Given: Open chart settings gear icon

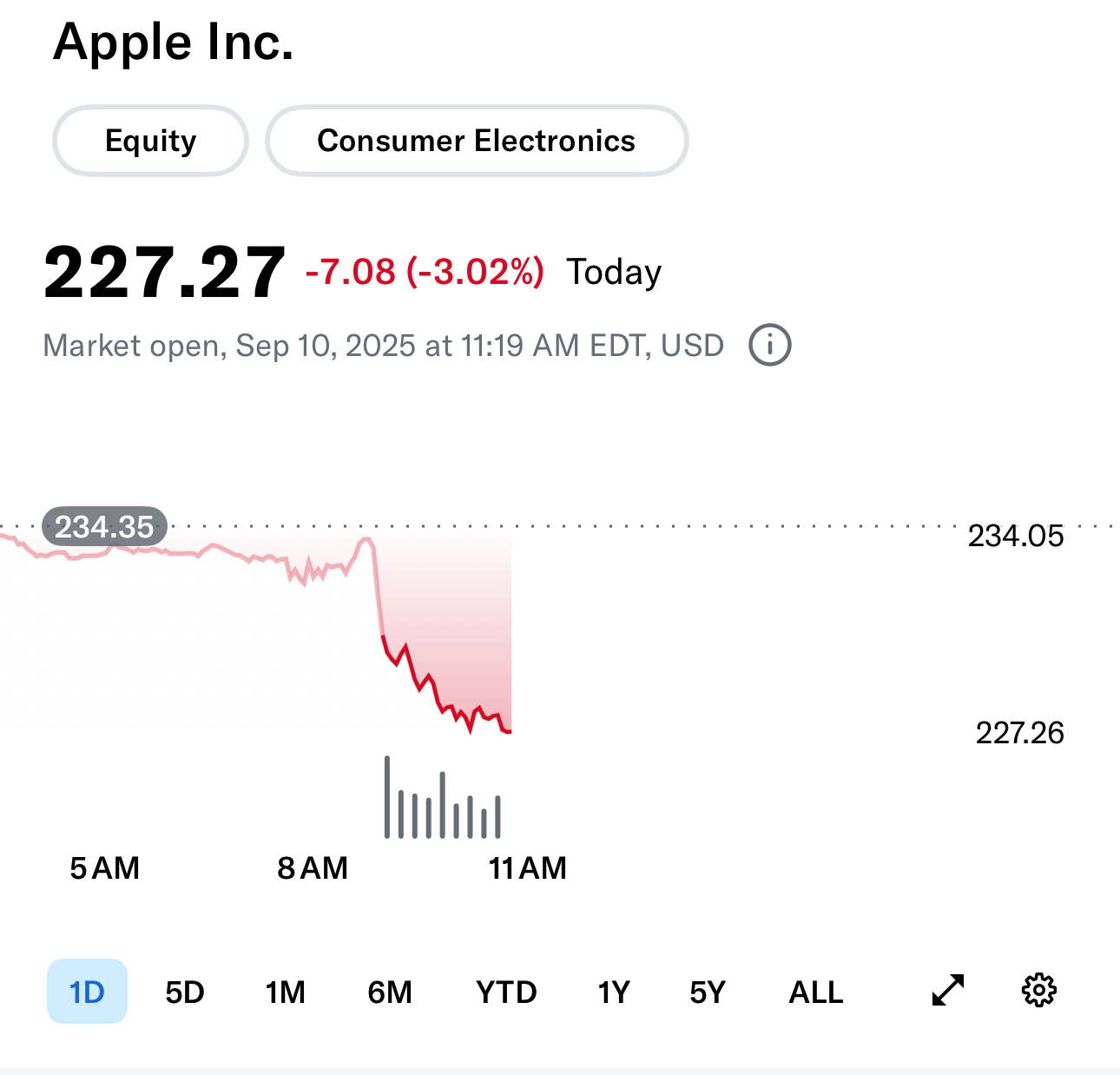Looking at the screenshot, I should [x=1038, y=990].
